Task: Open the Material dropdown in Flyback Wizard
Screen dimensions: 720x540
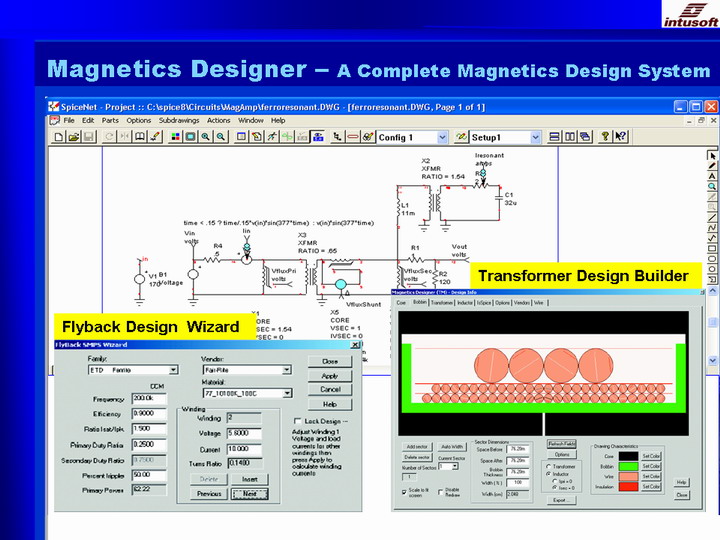Action: (x=287, y=393)
